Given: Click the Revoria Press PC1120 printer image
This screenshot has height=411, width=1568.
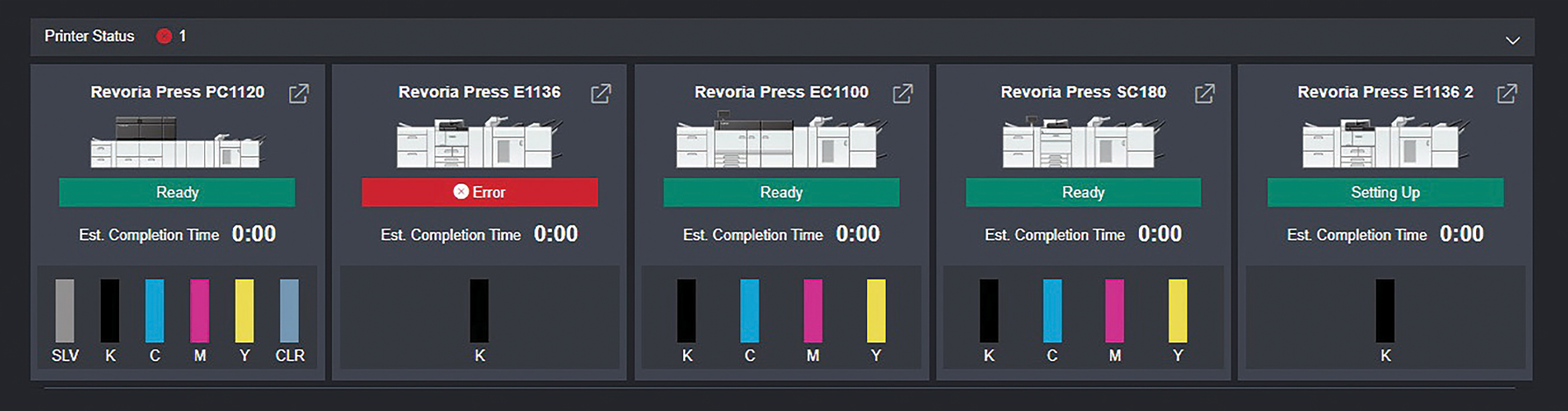Looking at the screenshot, I should [177, 143].
